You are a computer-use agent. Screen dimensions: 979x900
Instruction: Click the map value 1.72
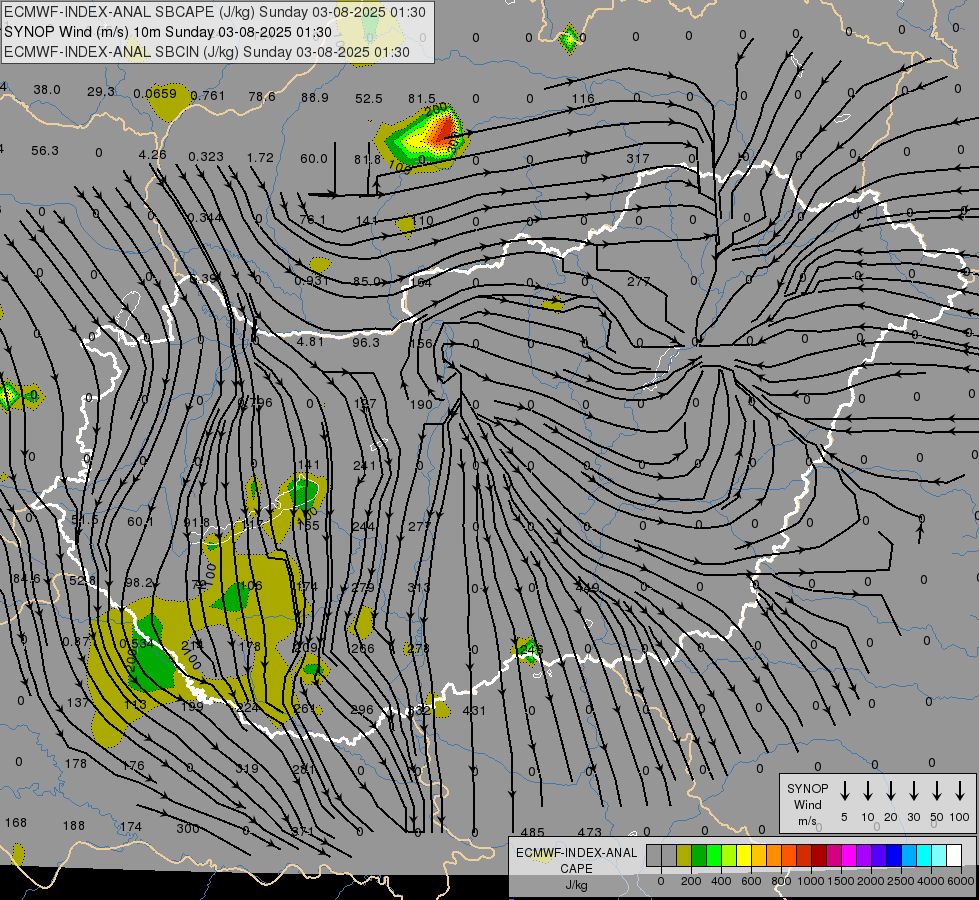pyautogui.click(x=260, y=157)
